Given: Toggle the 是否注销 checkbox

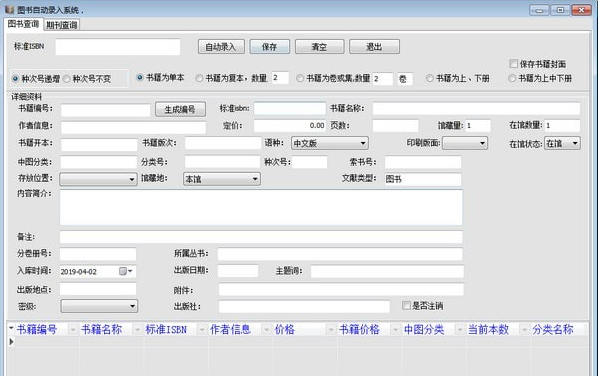Looking at the screenshot, I should [406, 305].
